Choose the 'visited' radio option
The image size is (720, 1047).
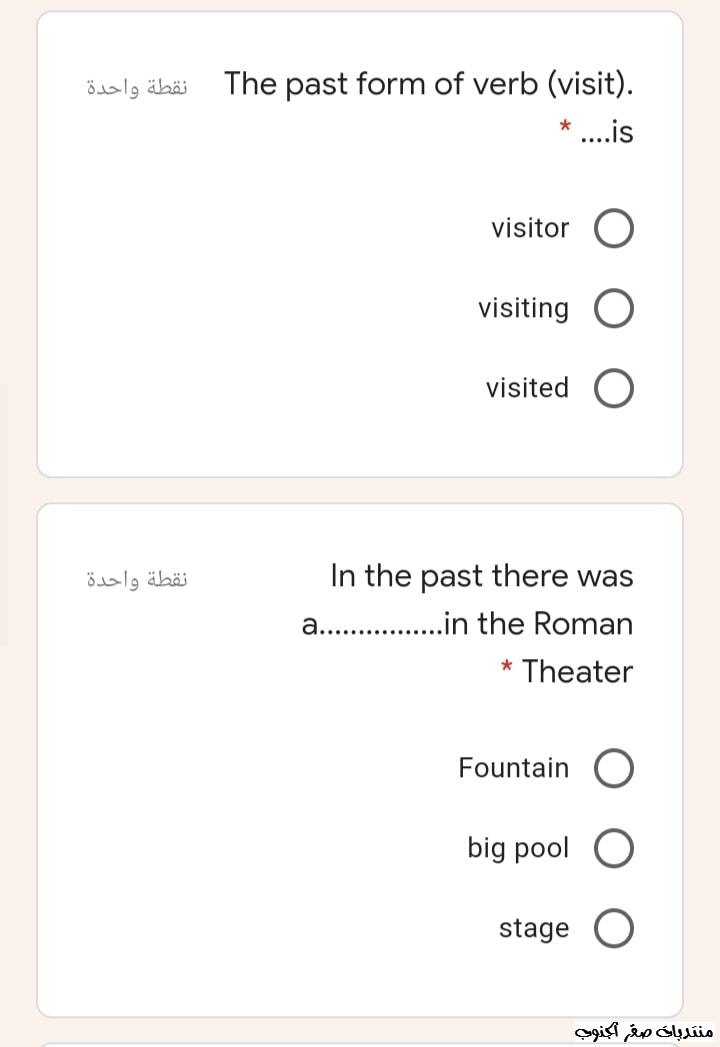tap(614, 389)
